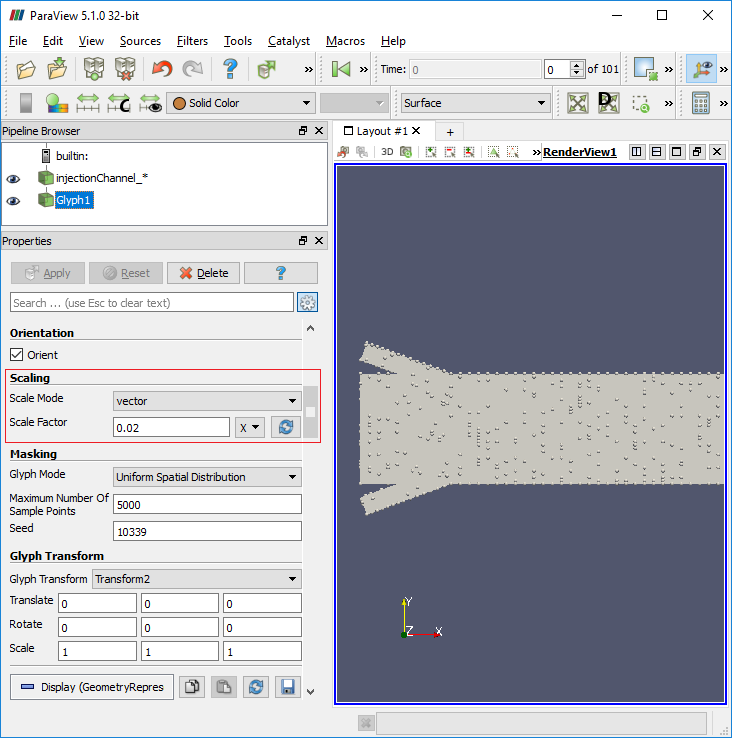This screenshot has width=732, height=738.
Task: Open the Macros menu
Action: (345, 41)
